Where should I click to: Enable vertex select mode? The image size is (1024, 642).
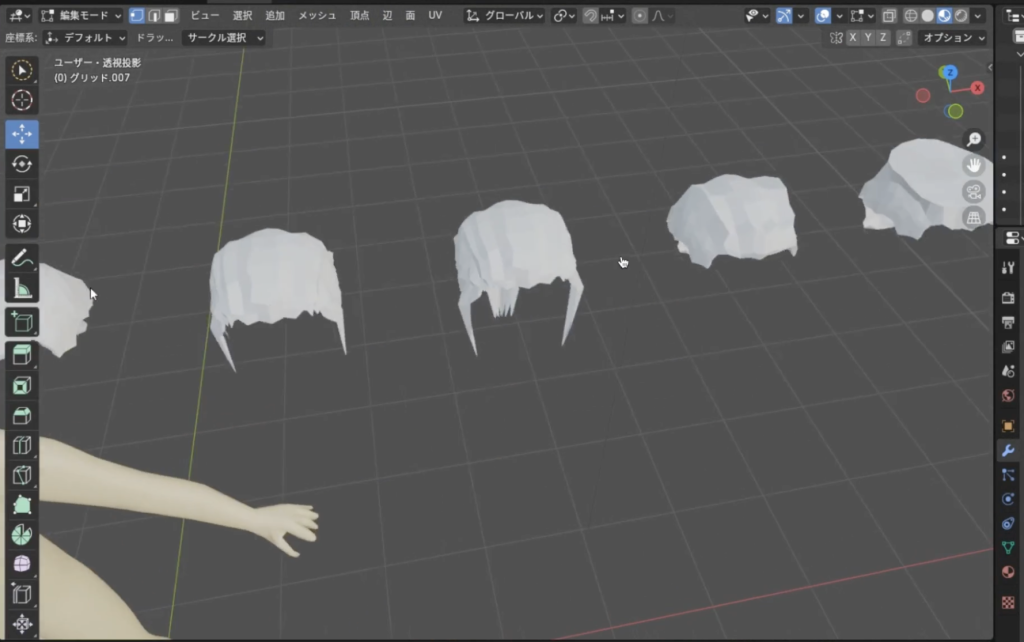137,16
